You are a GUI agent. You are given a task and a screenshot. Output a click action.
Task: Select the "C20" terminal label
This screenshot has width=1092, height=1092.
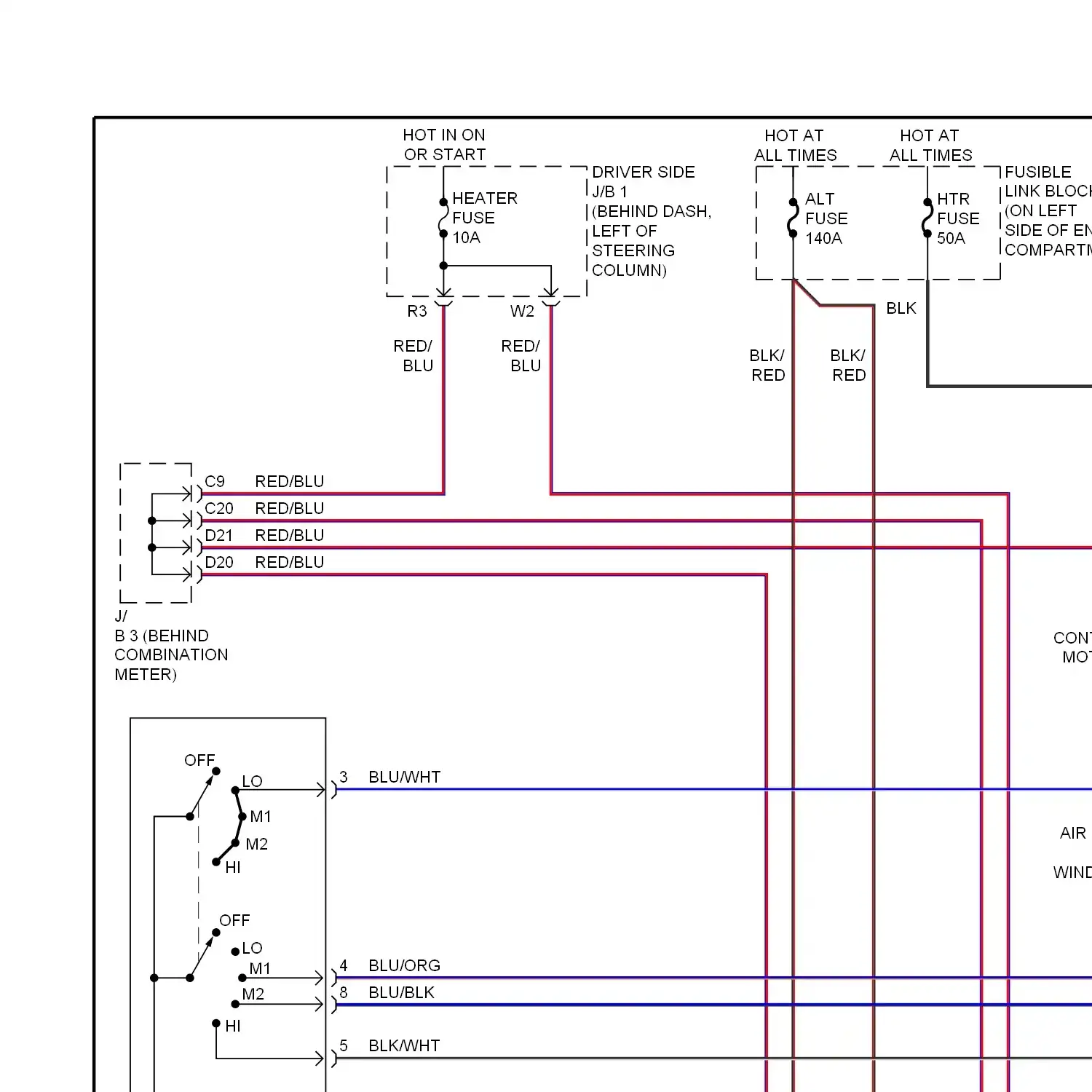pyautogui.click(x=219, y=509)
